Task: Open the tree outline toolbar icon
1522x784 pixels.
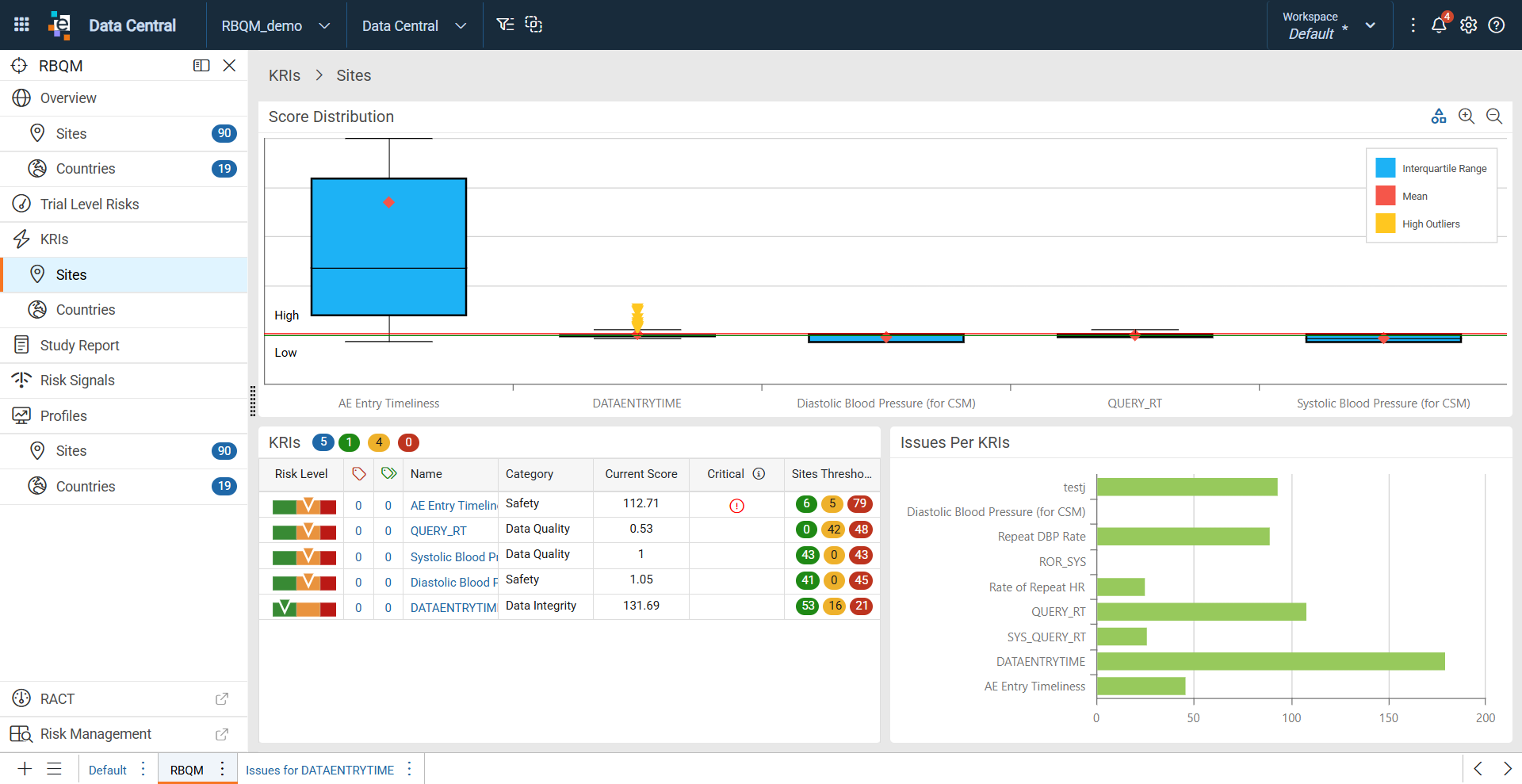Action: tap(505, 25)
